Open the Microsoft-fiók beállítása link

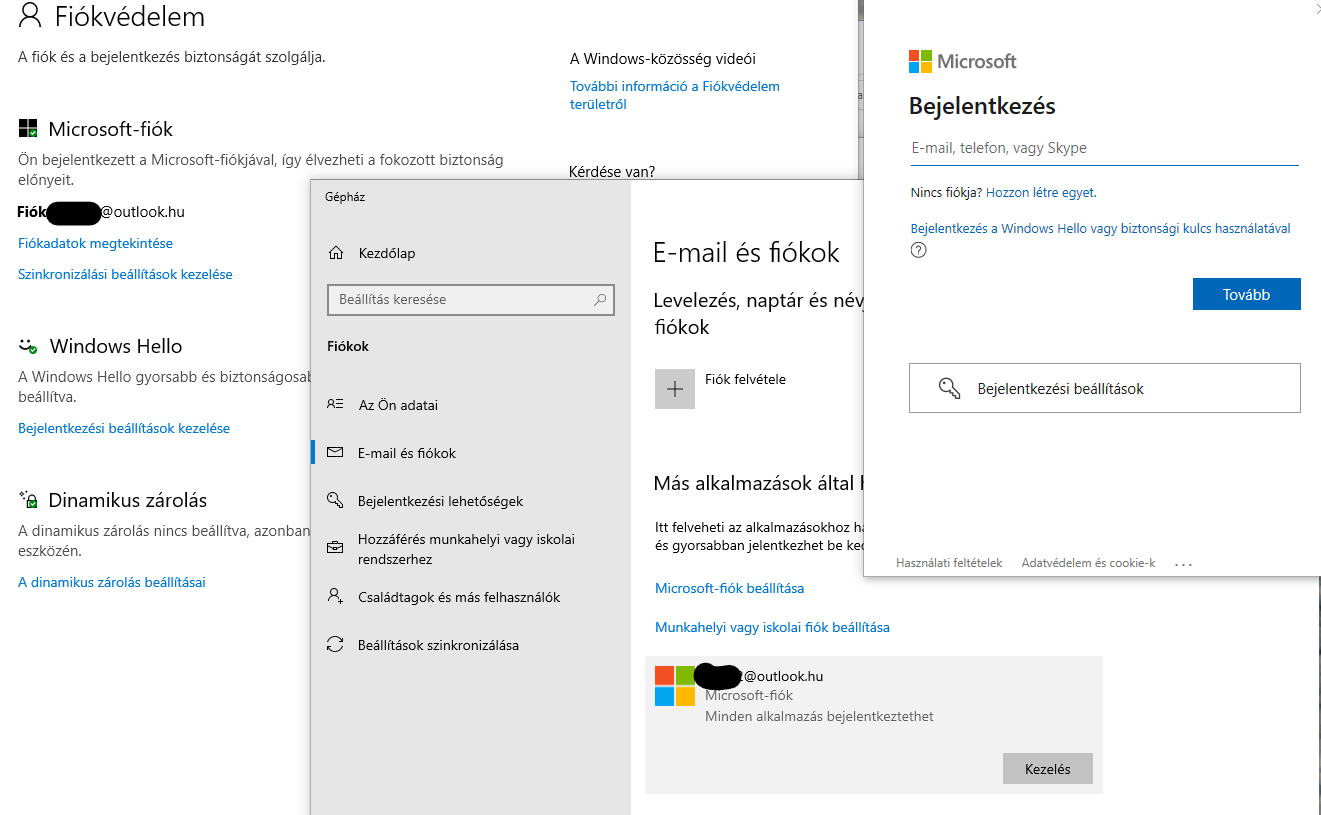click(729, 588)
